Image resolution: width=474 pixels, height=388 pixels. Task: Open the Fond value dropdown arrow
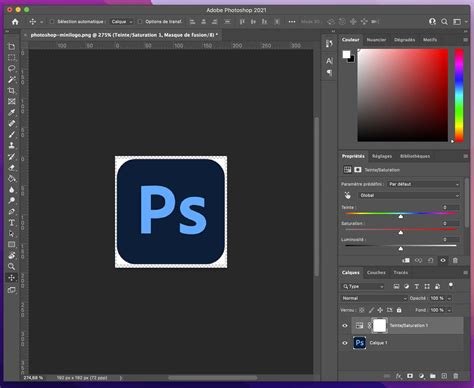point(449,310)
